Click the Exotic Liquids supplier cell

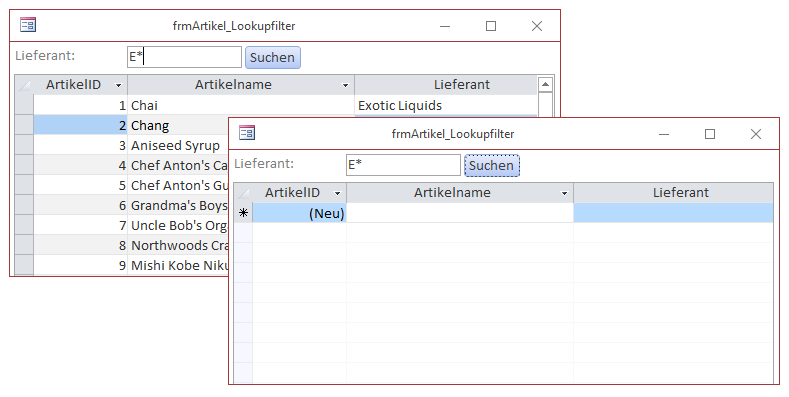coord(446,105)
